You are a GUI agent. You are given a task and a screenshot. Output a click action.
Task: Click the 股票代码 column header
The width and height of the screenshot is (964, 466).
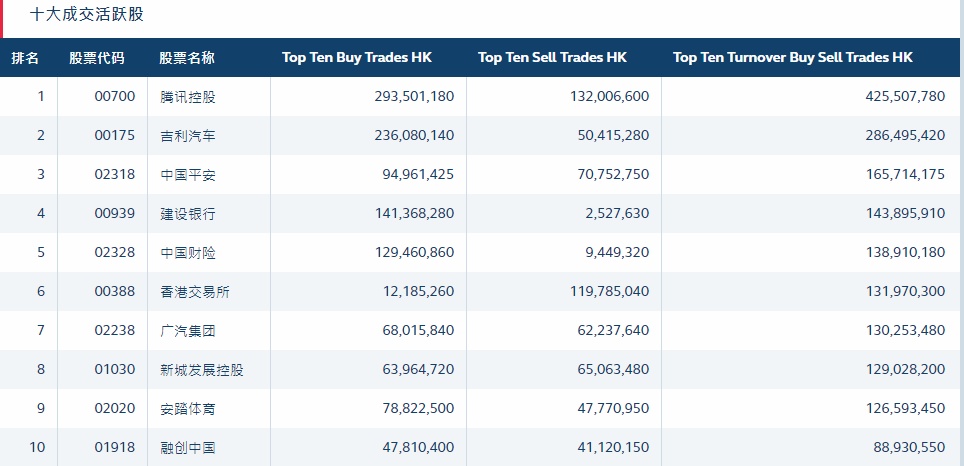pos(97,58)
